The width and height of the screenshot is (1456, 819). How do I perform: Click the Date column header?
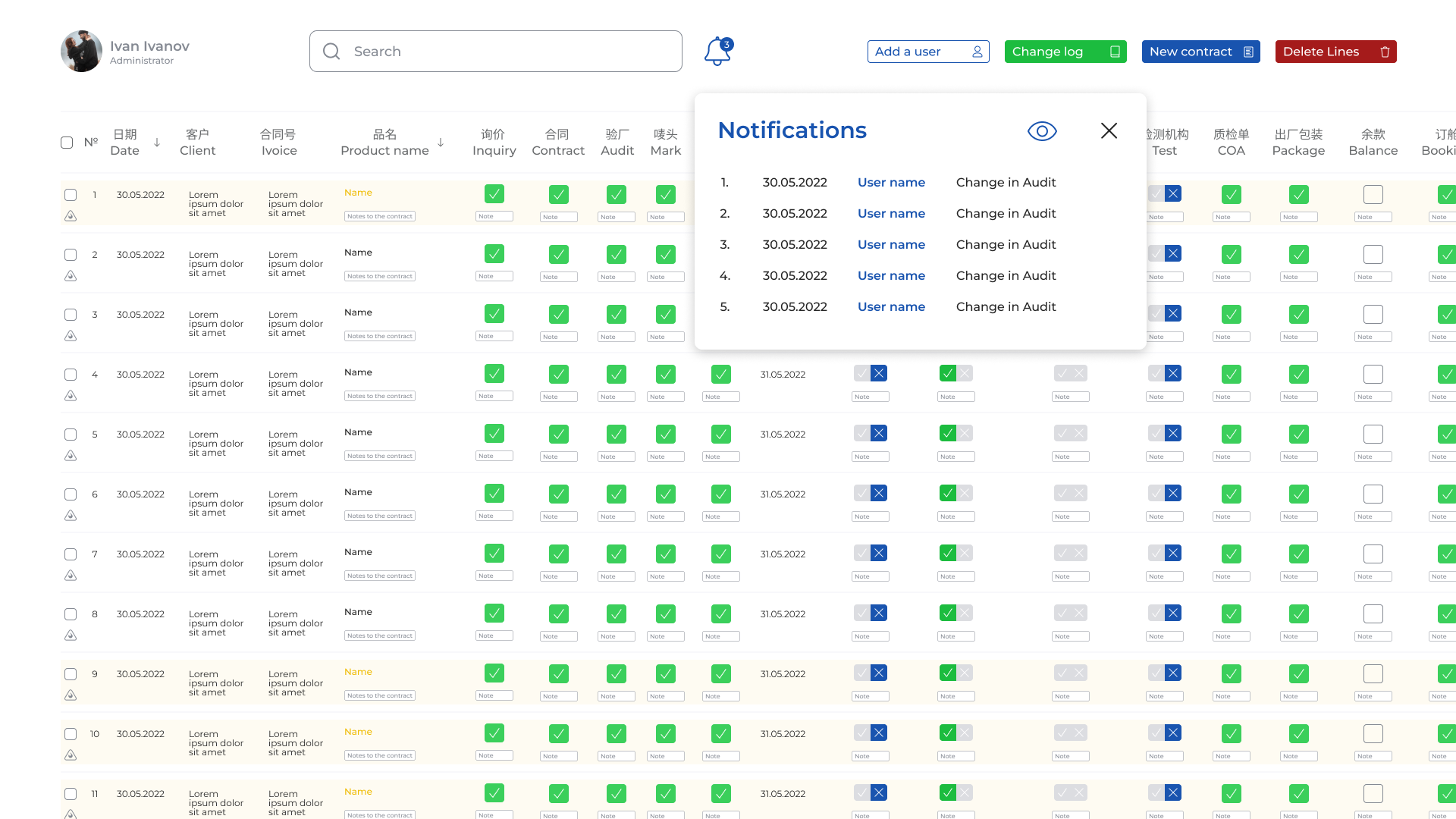click(x=125, y=143)
